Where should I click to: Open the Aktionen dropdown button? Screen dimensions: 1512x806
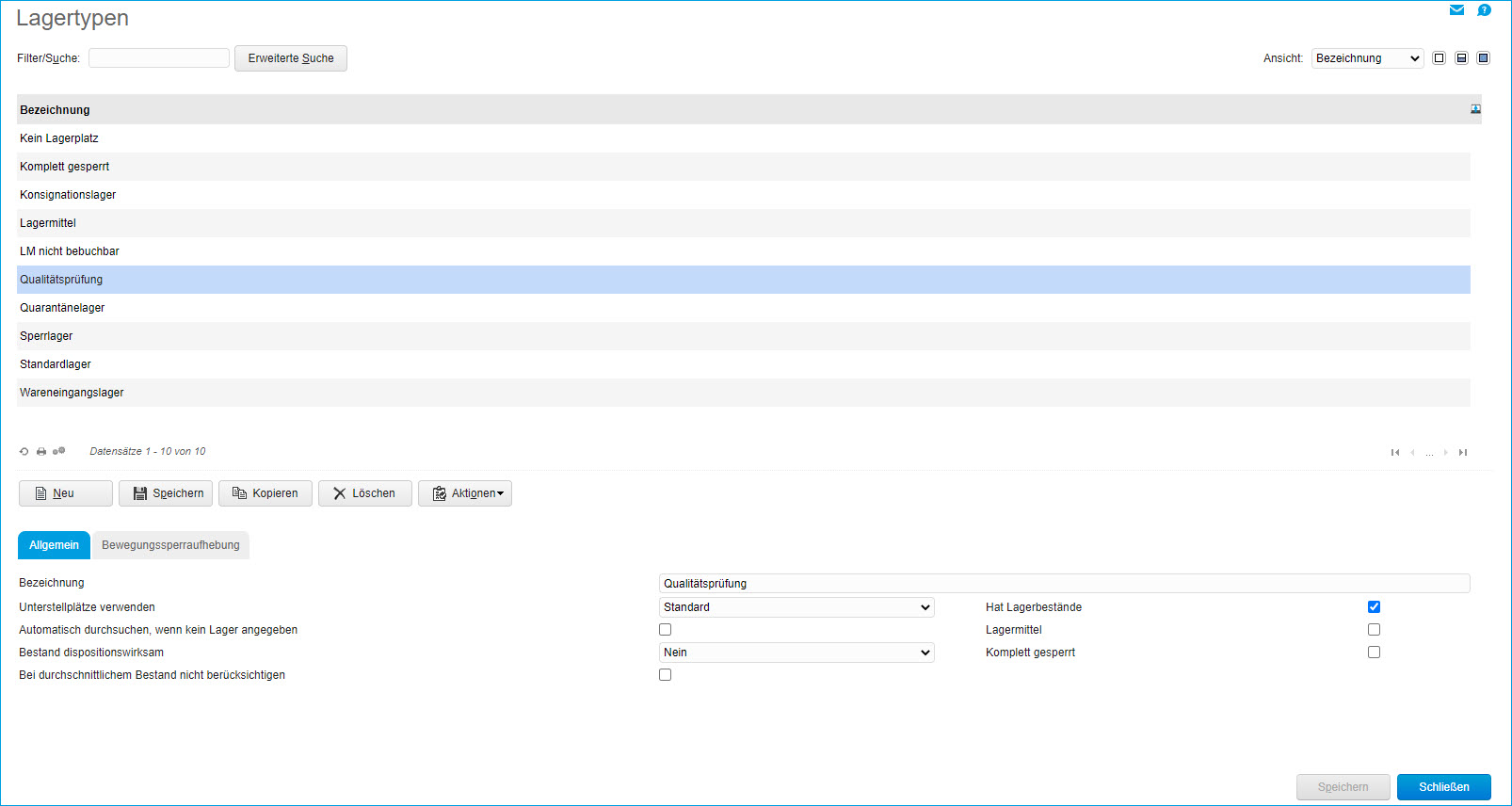tap(465, 493)
